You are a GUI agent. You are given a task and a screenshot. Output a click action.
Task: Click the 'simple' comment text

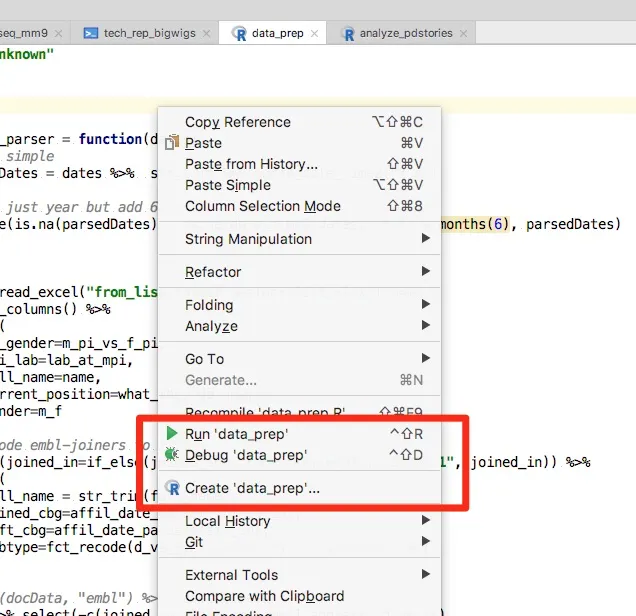click(30, 156)
